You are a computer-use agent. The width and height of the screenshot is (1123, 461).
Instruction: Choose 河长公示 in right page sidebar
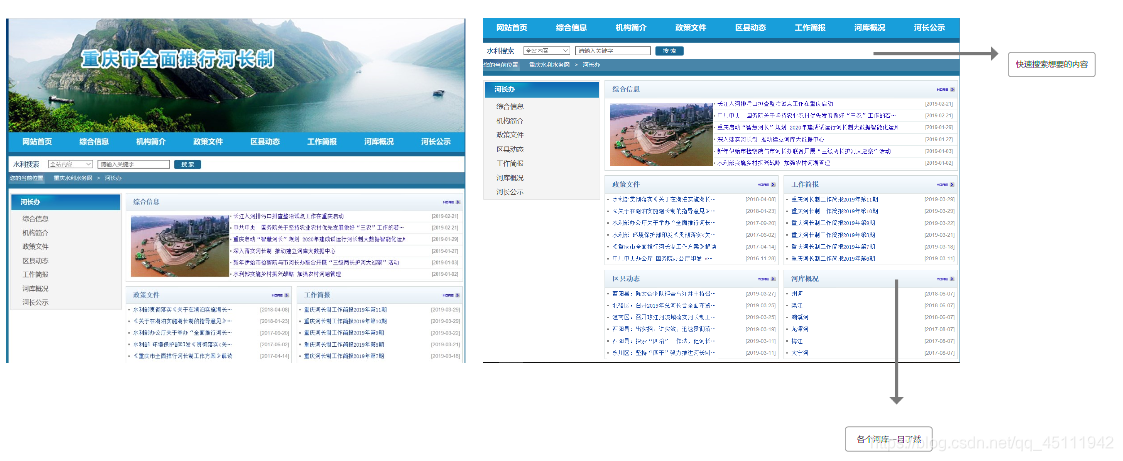click(510, 192)
